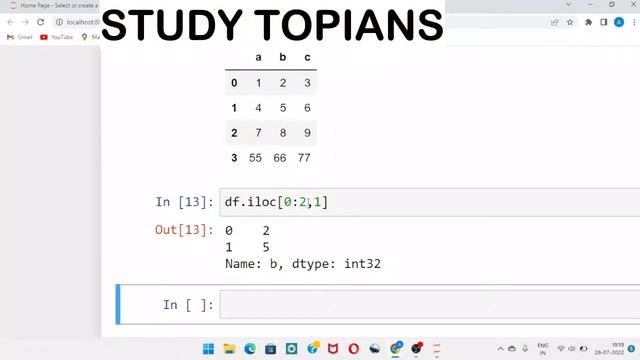Open the YouTube bookmark
Screen dimensions: 640x360
coord(56,37)
